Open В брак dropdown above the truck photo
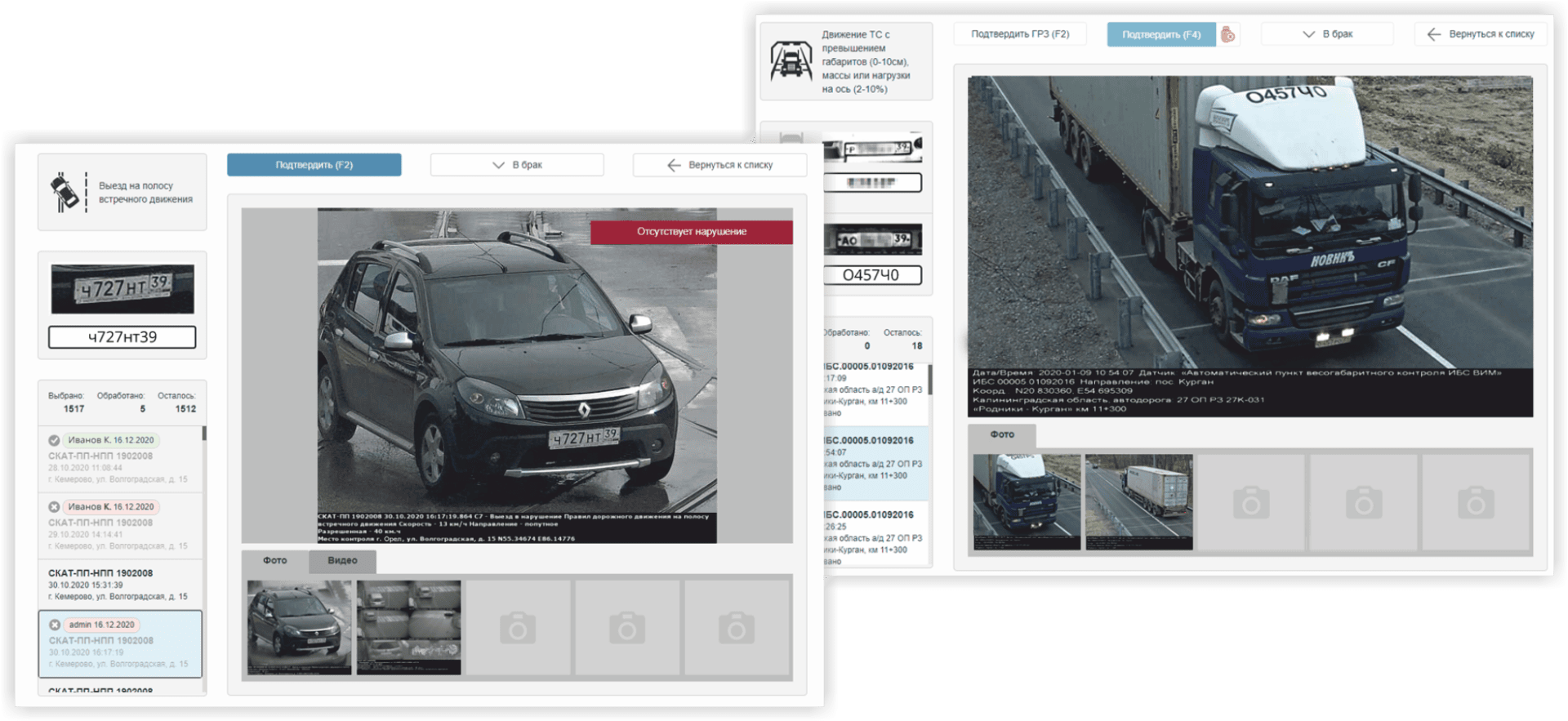This screenshot has width=1568, height=721. point(1327,34)
